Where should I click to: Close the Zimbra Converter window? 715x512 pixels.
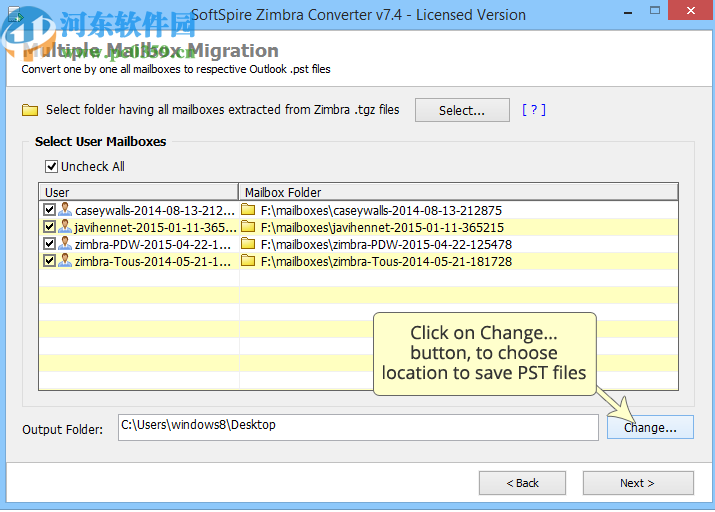(x=691, y=10)
